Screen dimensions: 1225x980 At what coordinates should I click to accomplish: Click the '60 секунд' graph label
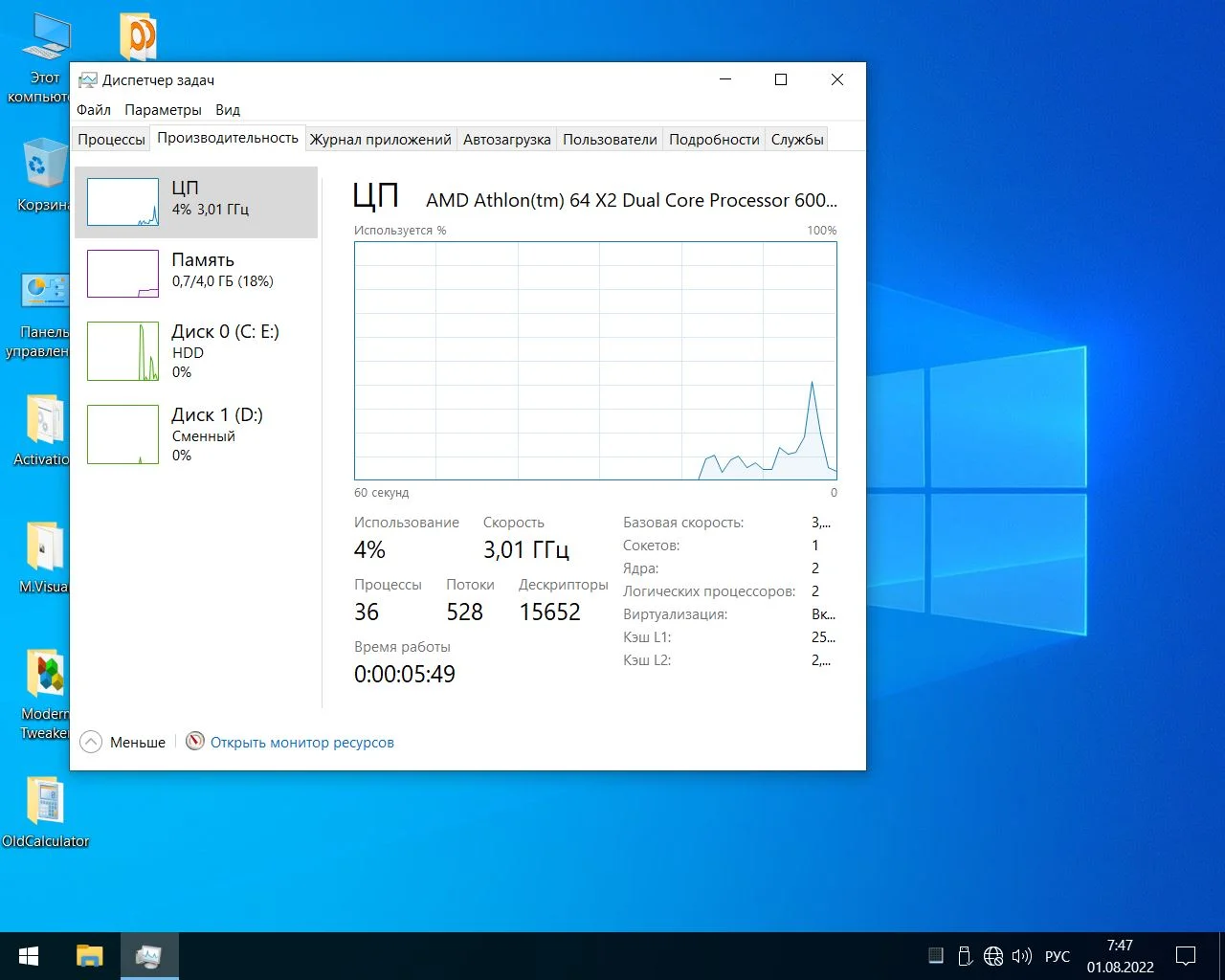381,493
